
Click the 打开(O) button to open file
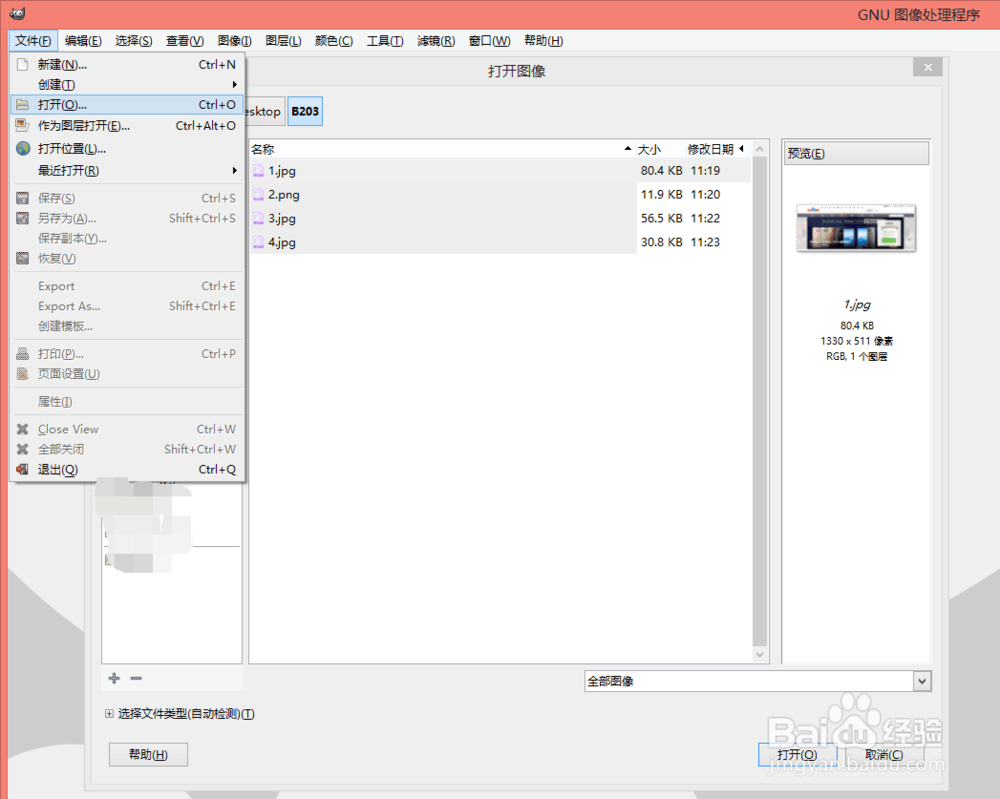pyautogui.click(x=798, y=755)
